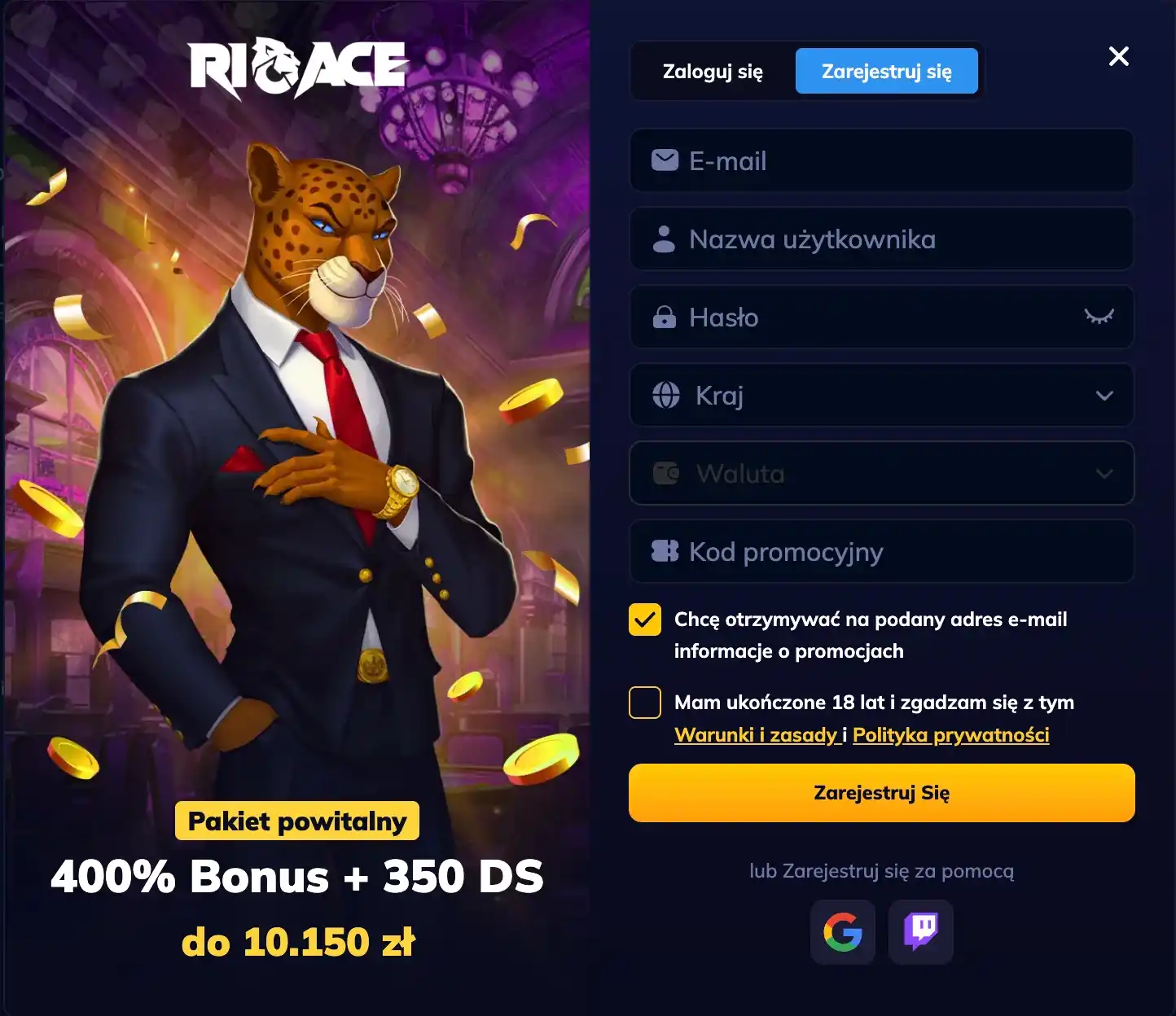Switch to the Zaloguj się tab
Image resolution: width=1176 pixels, height=1016 pixels.
click(713, 71)
